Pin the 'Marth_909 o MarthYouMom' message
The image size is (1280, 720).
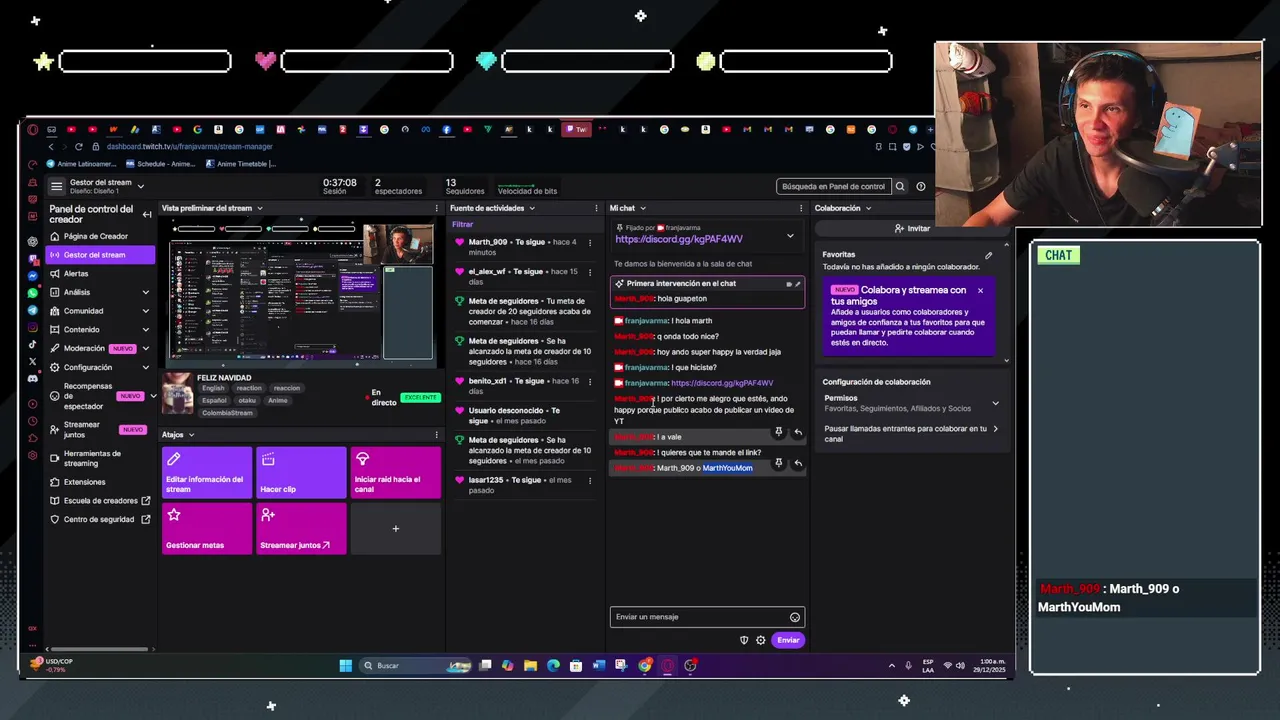(778, 463)
